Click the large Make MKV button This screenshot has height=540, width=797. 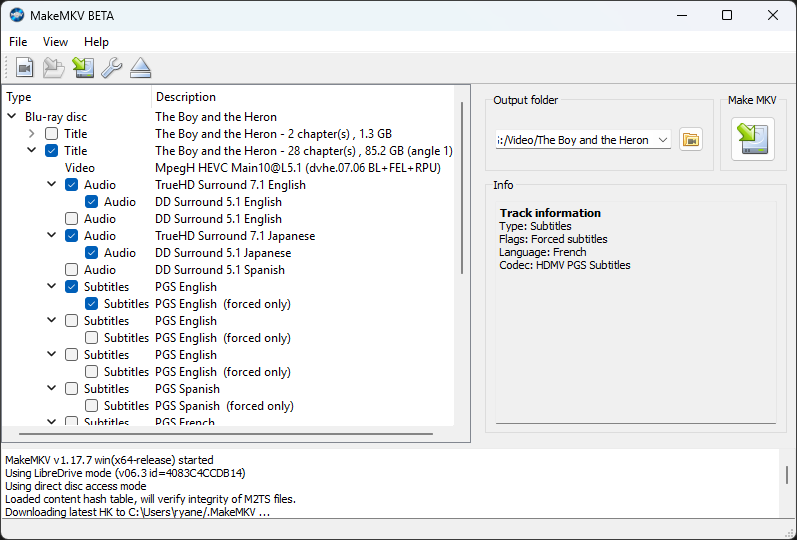pyautogui.click(x=753, y=139)
